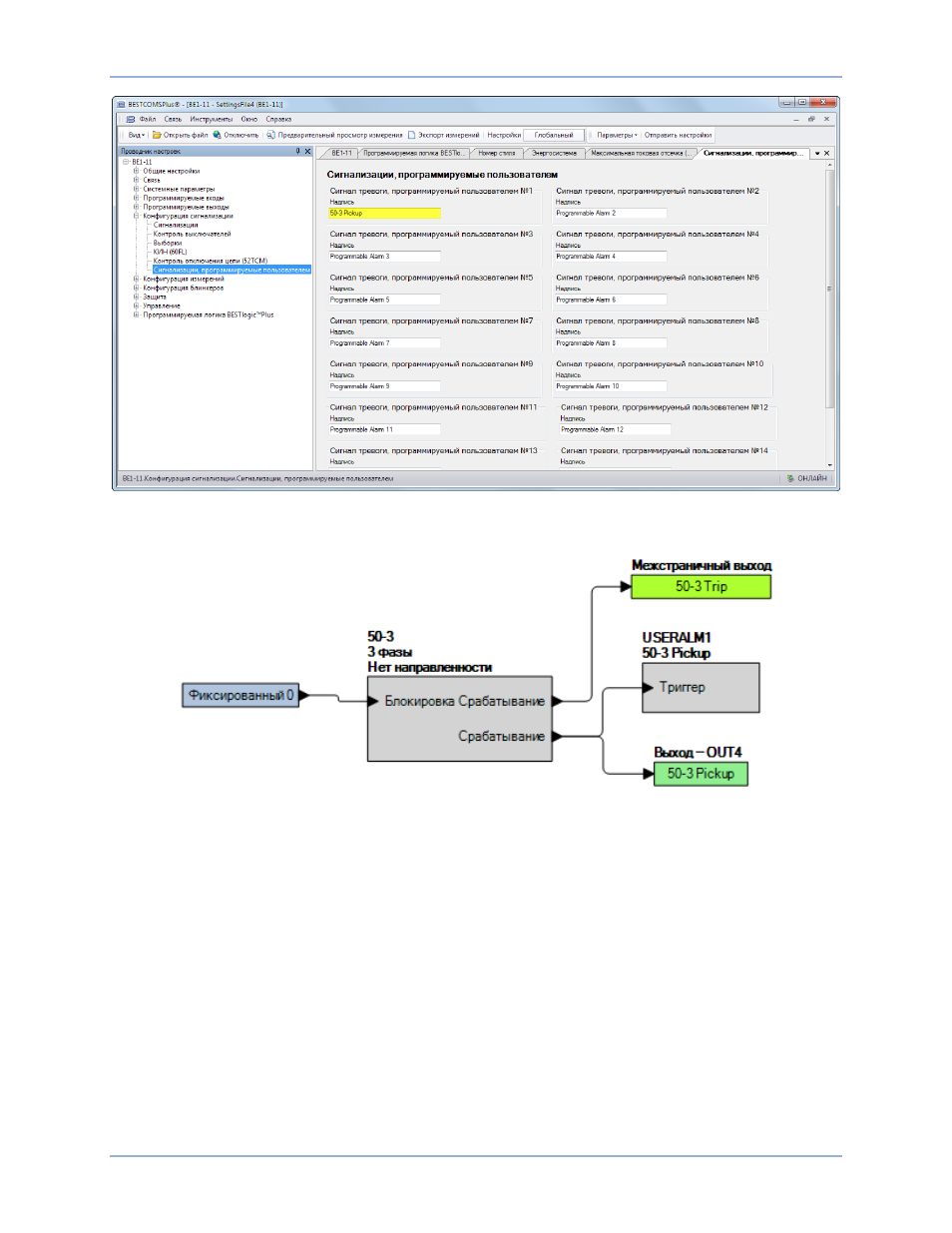
Task: Switch to Максимальная токовая отсечка tab
Action: point(639,154)
